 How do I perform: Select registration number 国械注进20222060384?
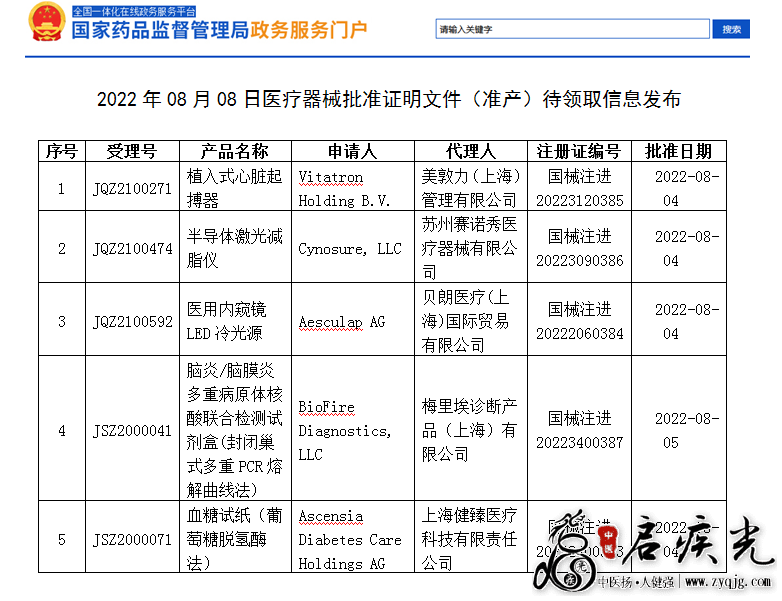tap(580, 321)
